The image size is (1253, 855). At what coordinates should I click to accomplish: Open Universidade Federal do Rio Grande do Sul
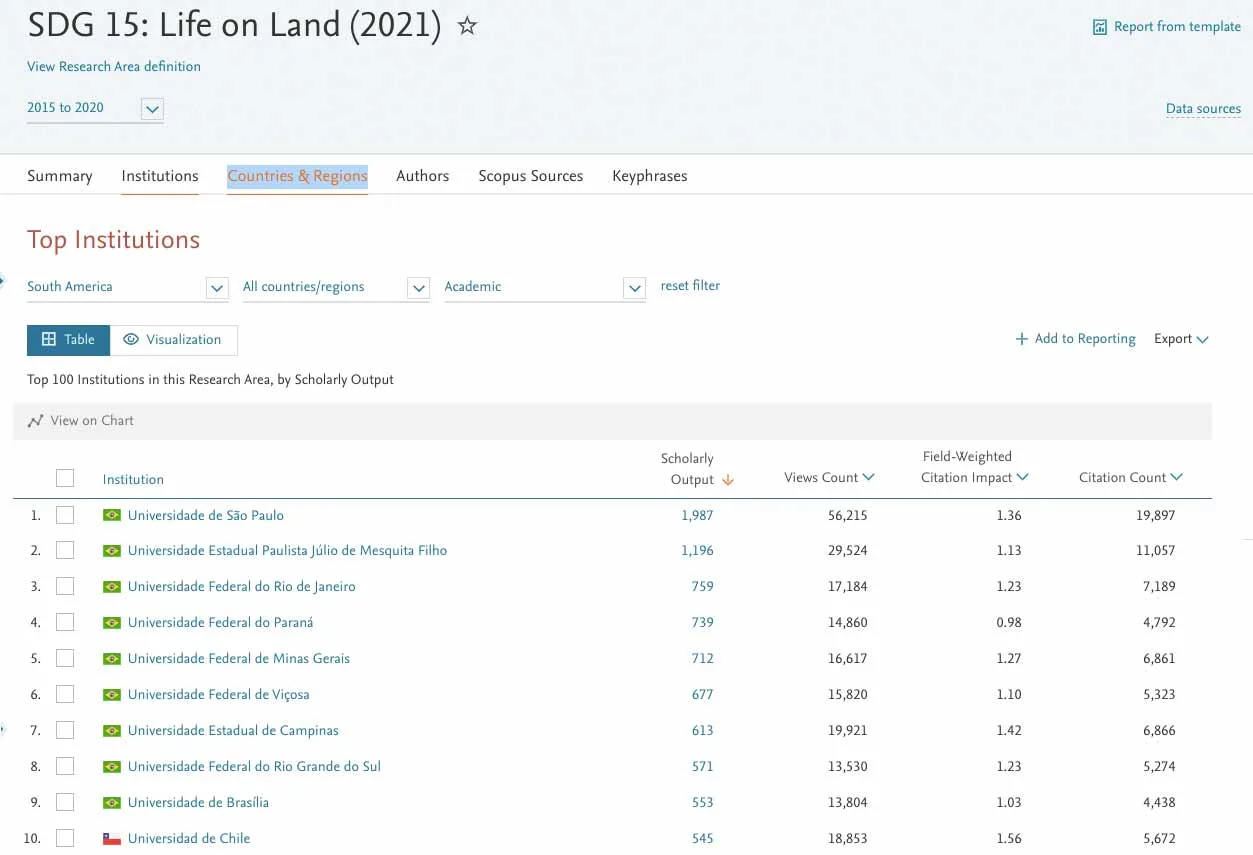pos(254,766)
